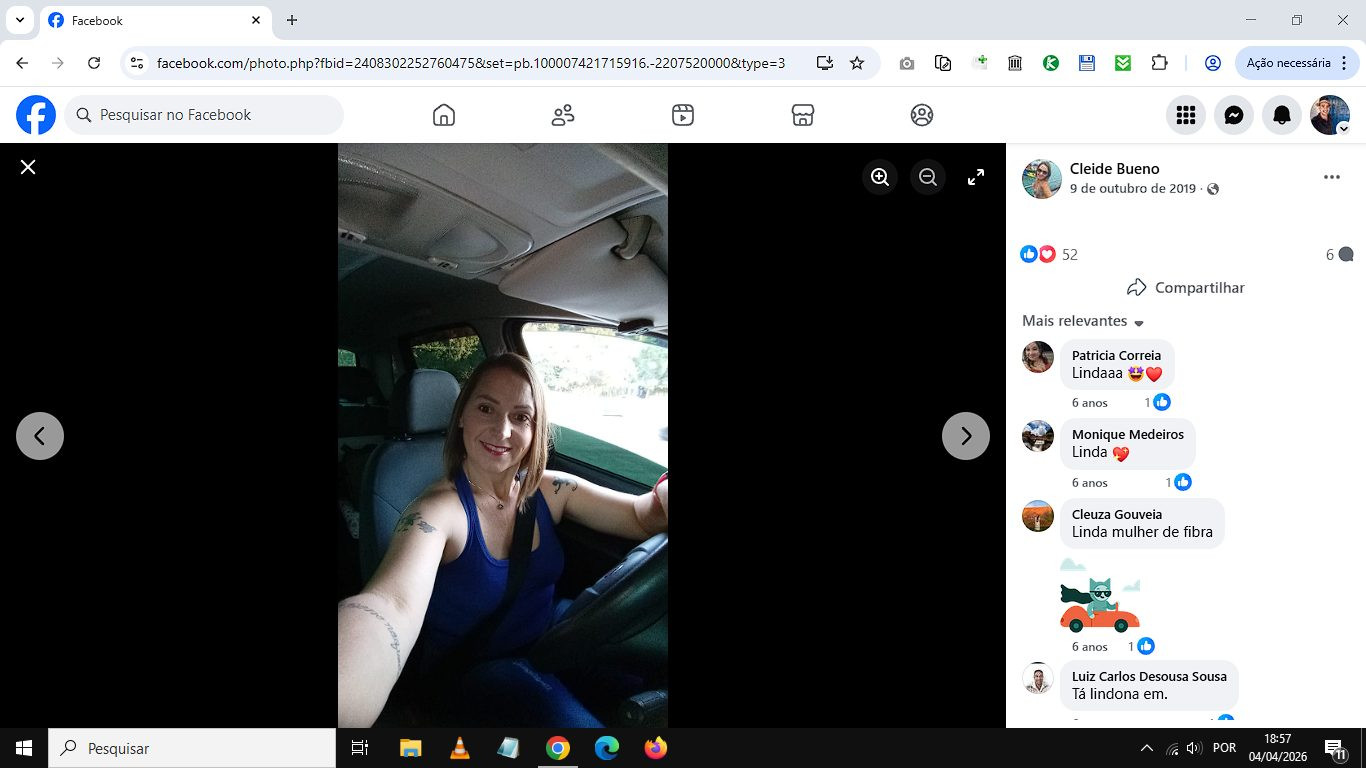The width and height of the screenshot is (1366, 768).
Task: Close the photo viewer
Action: [x=28, y=167]
